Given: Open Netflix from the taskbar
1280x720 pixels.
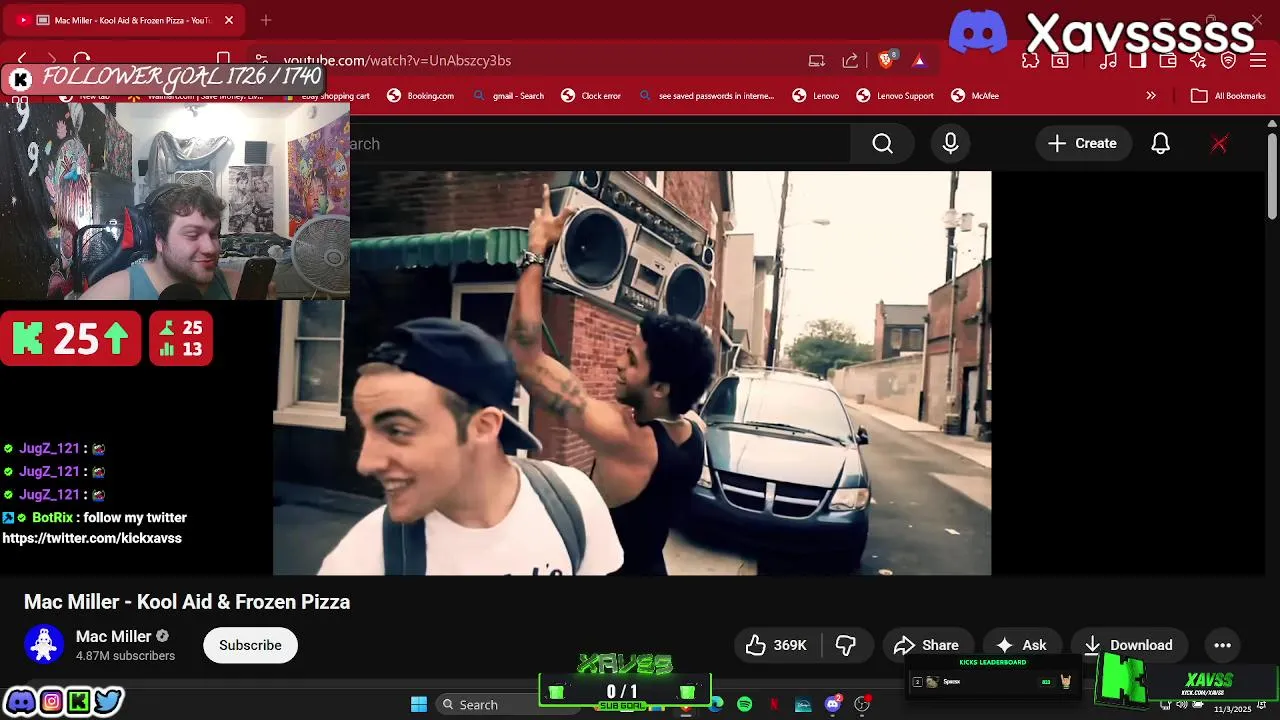Looking at the screenshot, I should (774, 705).
